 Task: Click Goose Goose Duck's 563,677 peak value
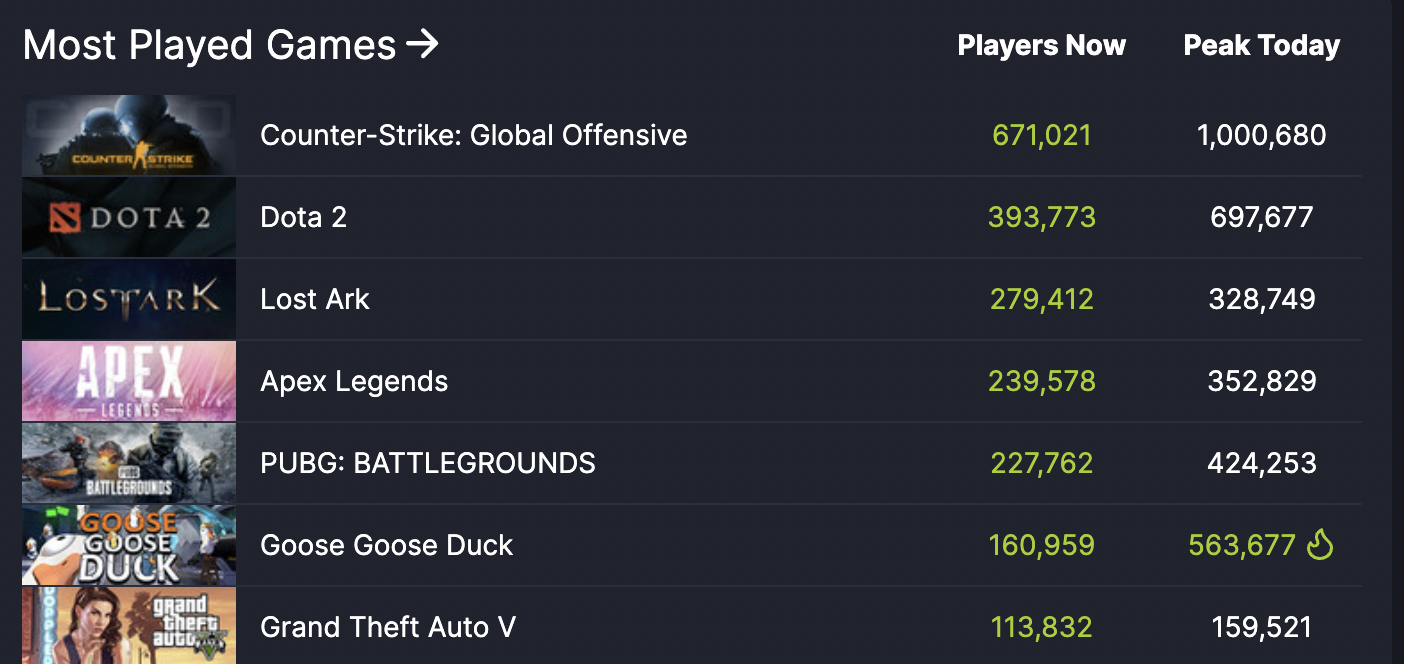[1242, 545]
